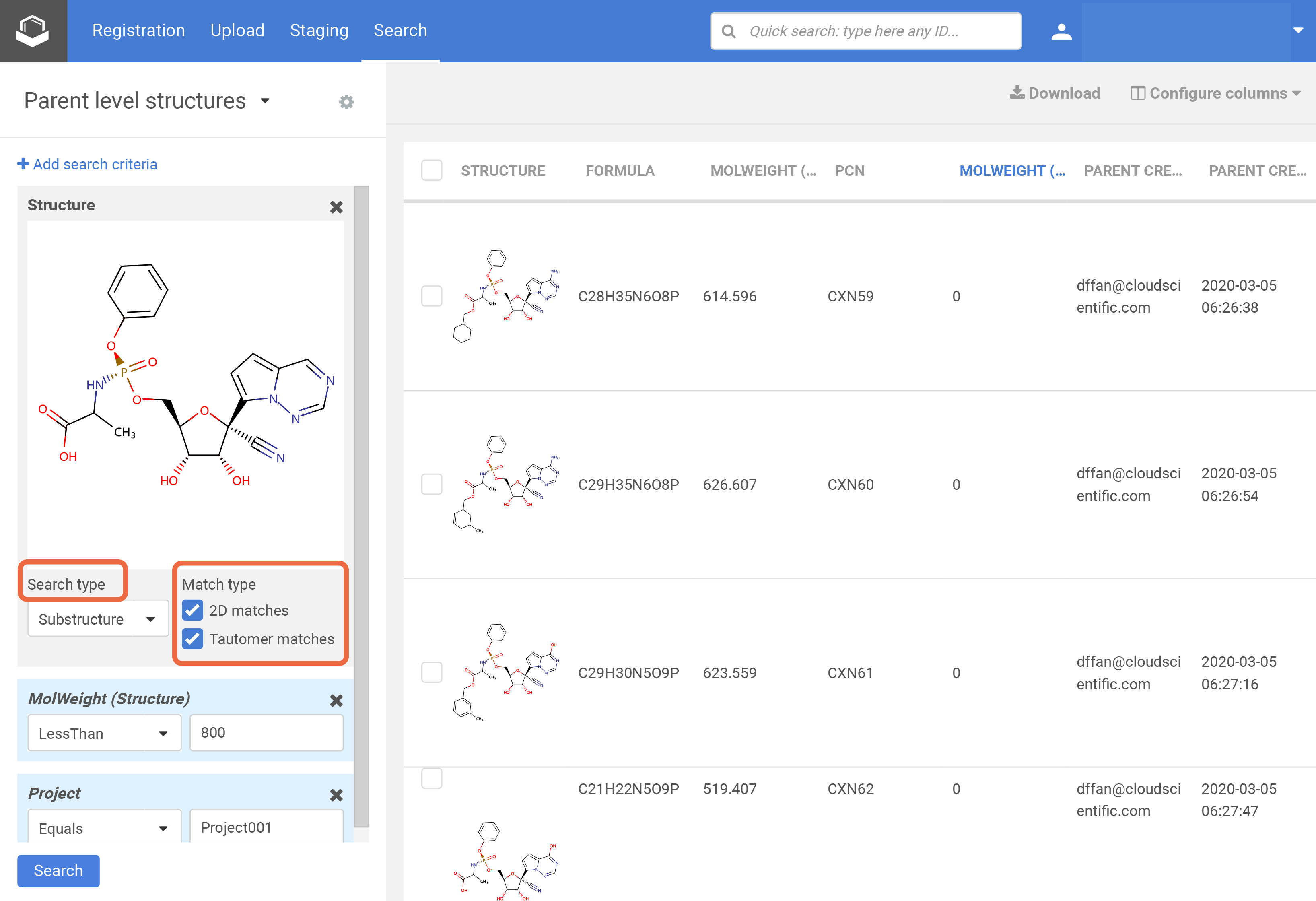Click the STRUCTURE column header
This screenshot has height=901, width=1316.
click(x=503, y=171)
